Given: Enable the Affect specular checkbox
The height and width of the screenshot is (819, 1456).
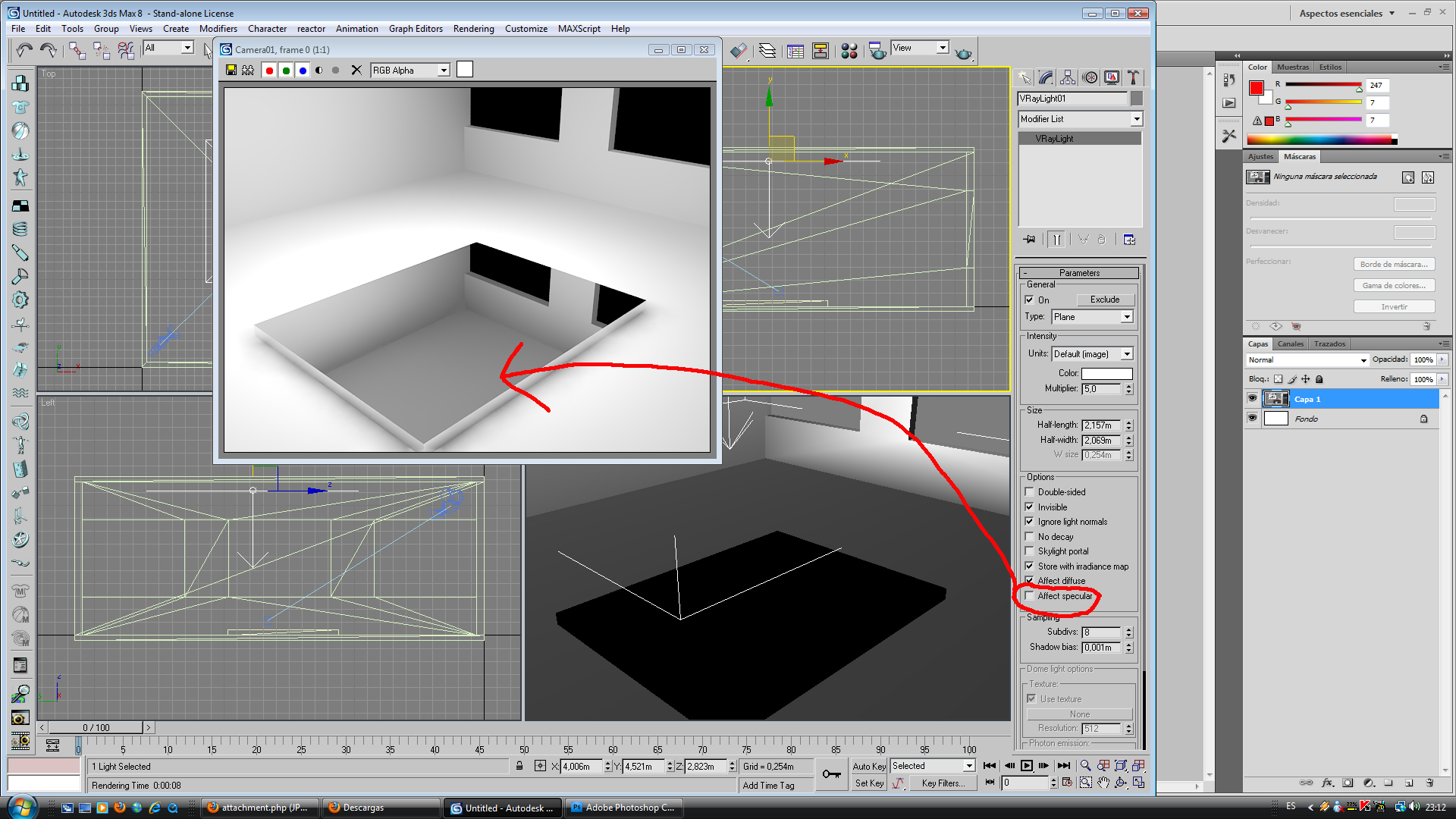Looking at the screenshot, I should coord(1029,596).
